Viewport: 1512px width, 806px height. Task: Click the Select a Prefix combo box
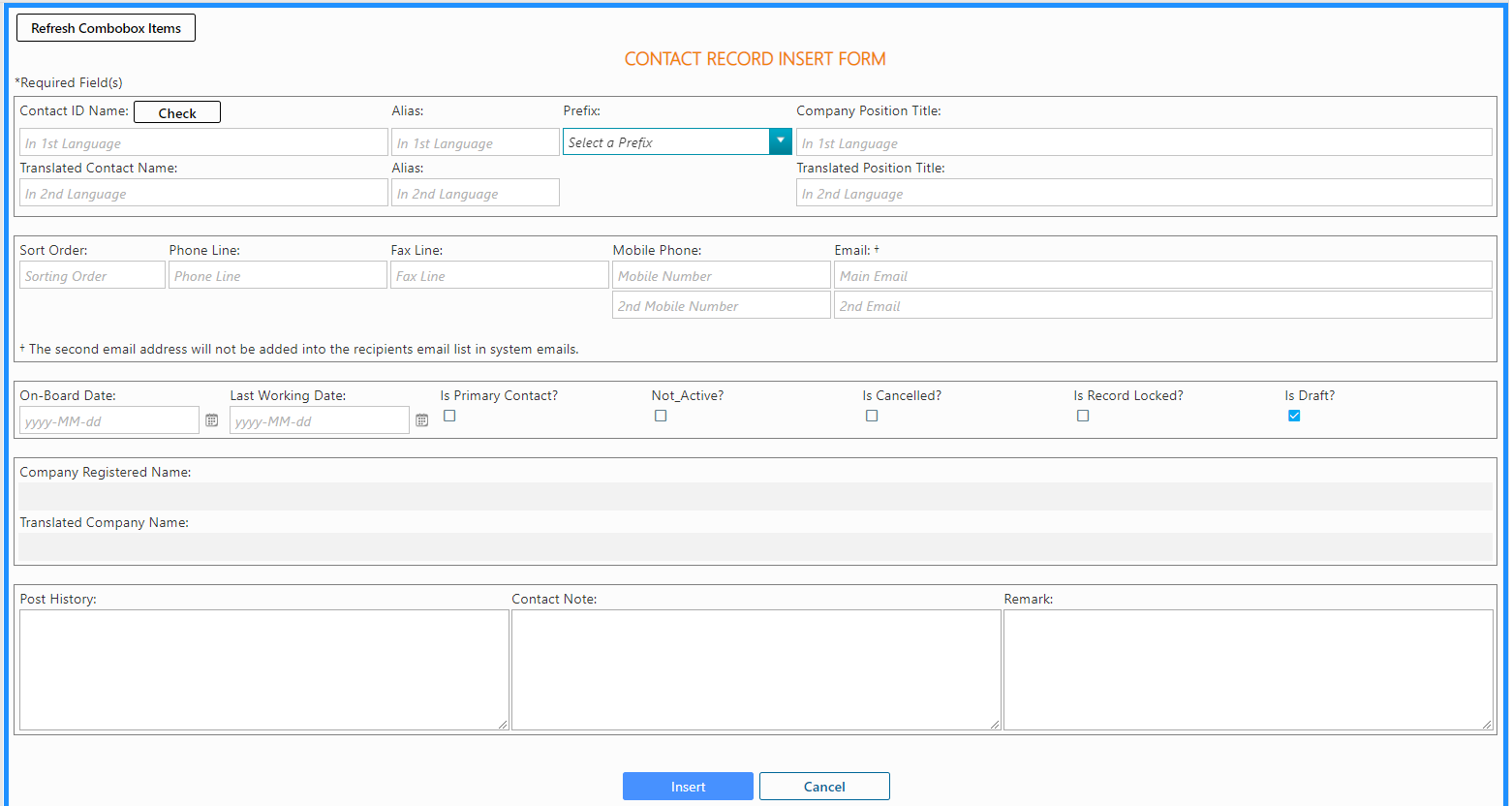click(x=665, y=142)
